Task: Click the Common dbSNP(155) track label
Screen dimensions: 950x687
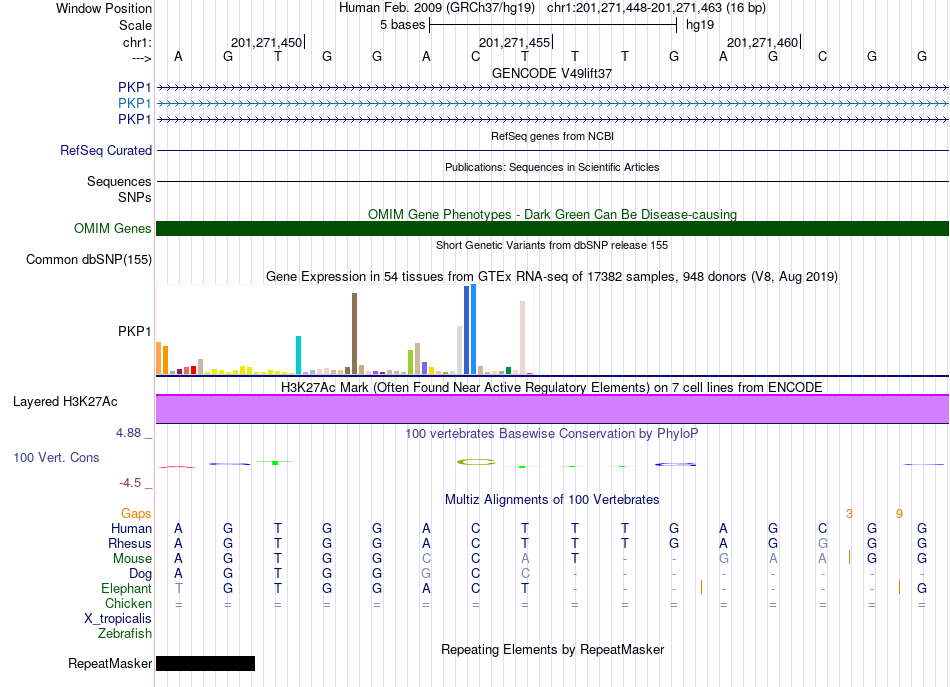Action: [x=89, y=260]
